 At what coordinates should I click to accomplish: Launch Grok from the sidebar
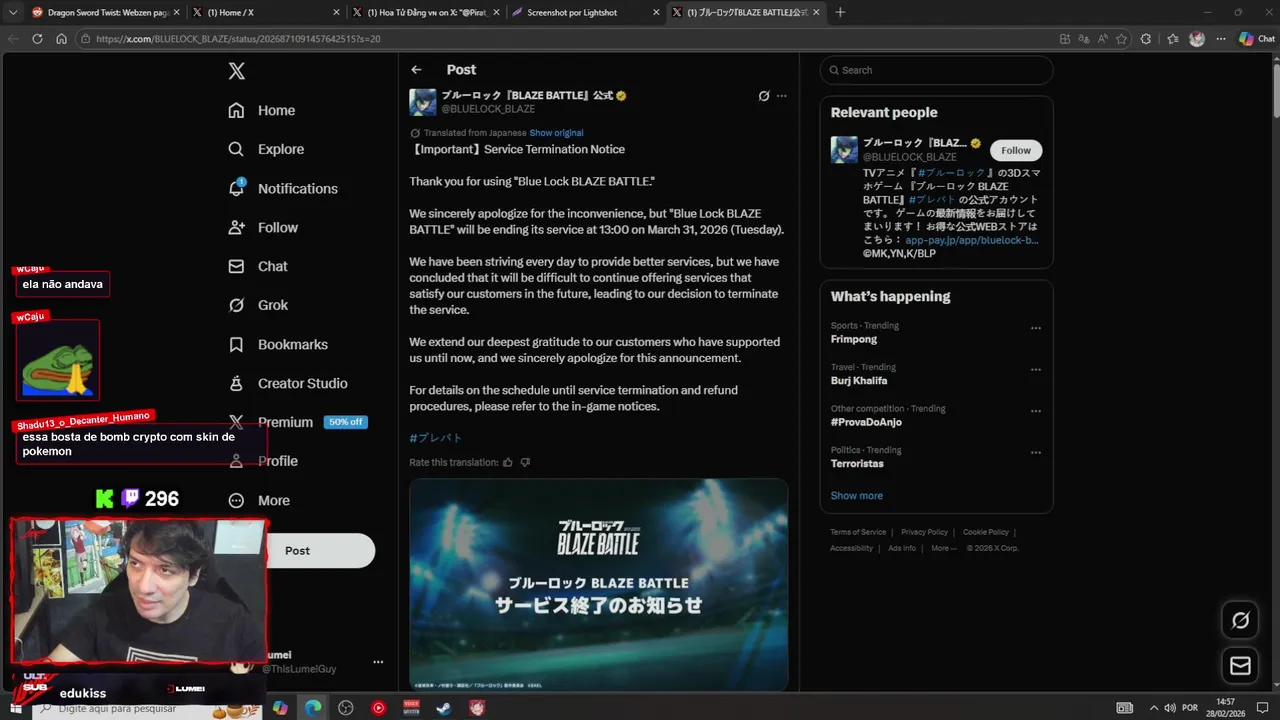tap(257, 305)
